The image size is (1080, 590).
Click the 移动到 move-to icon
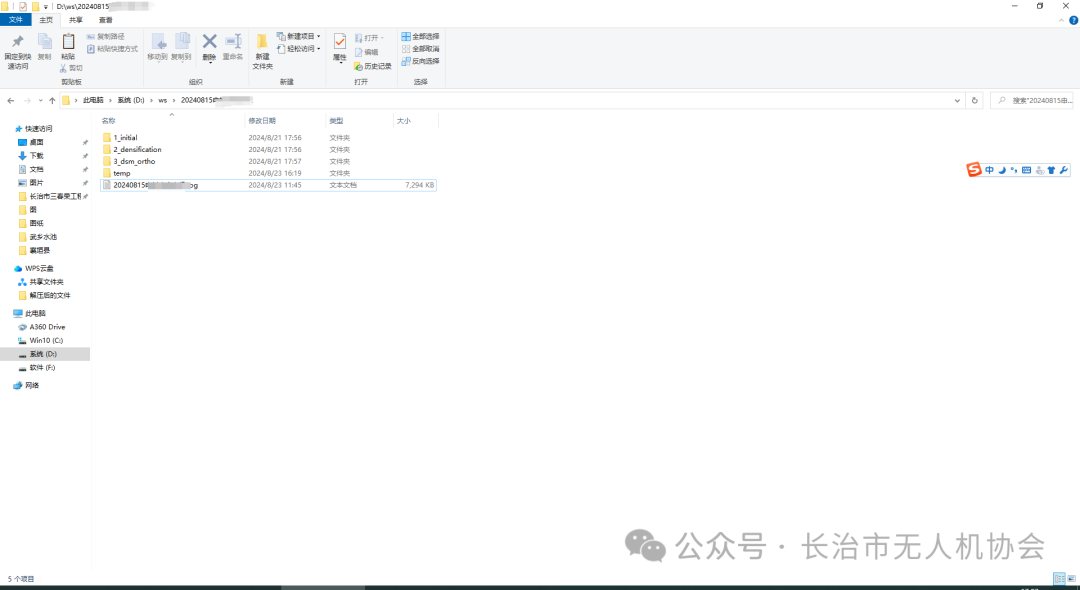tap(158, 41)
